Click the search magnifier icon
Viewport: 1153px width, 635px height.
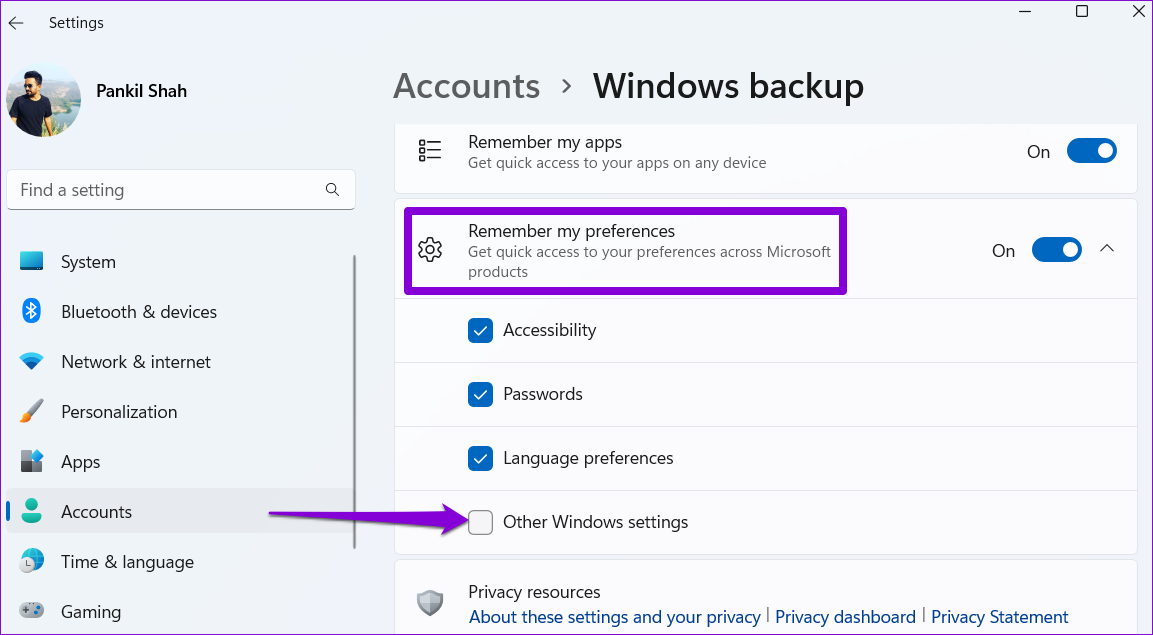pyautogui.click(x=332, y=190)
